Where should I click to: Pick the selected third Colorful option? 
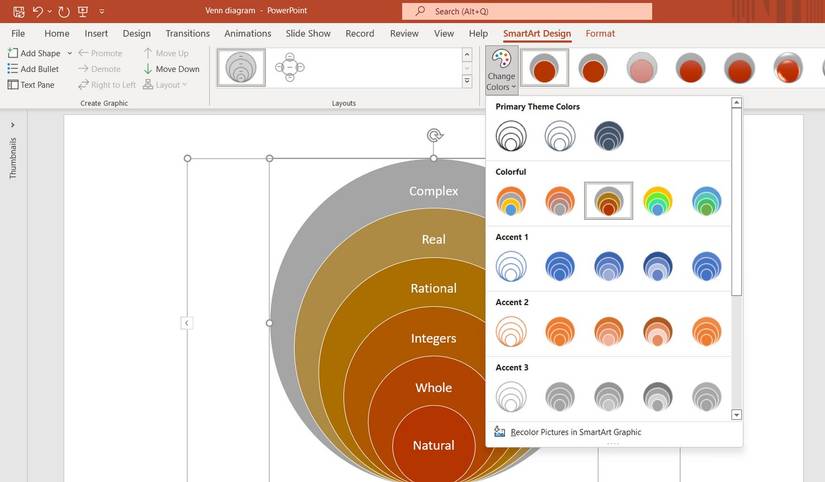point(609,200)
